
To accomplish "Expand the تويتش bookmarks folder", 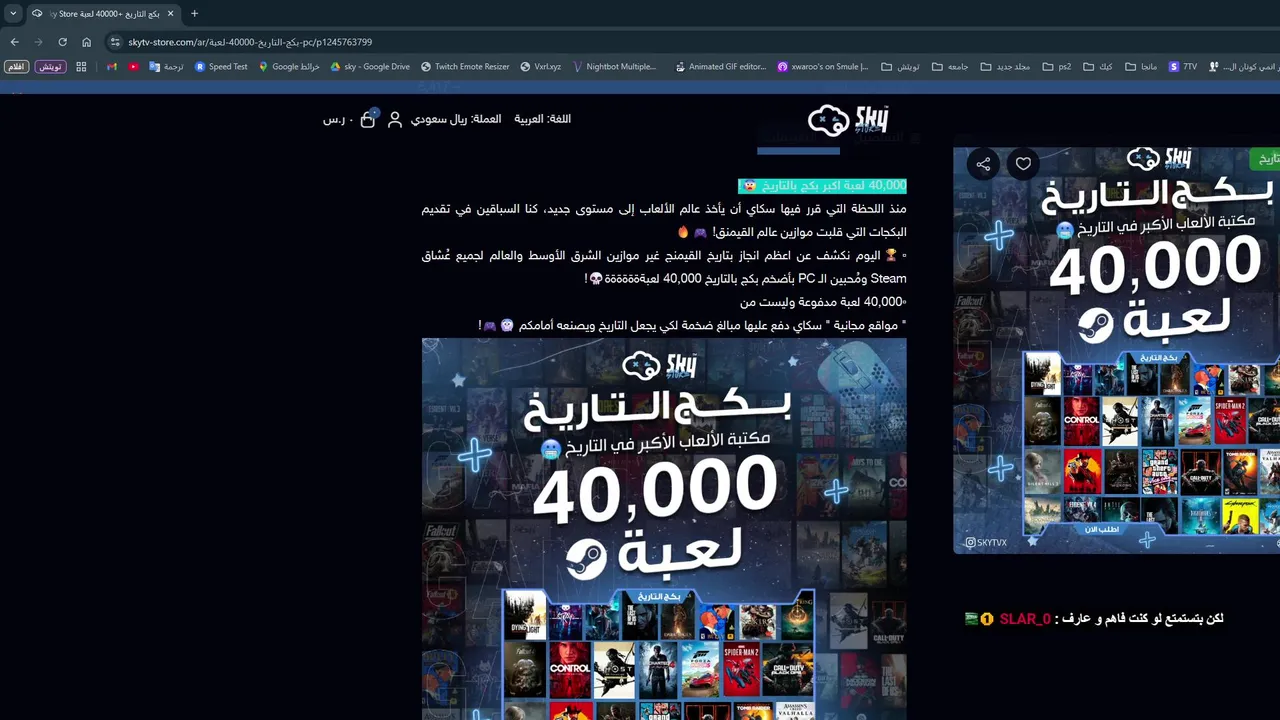I will tap(900, 67).
